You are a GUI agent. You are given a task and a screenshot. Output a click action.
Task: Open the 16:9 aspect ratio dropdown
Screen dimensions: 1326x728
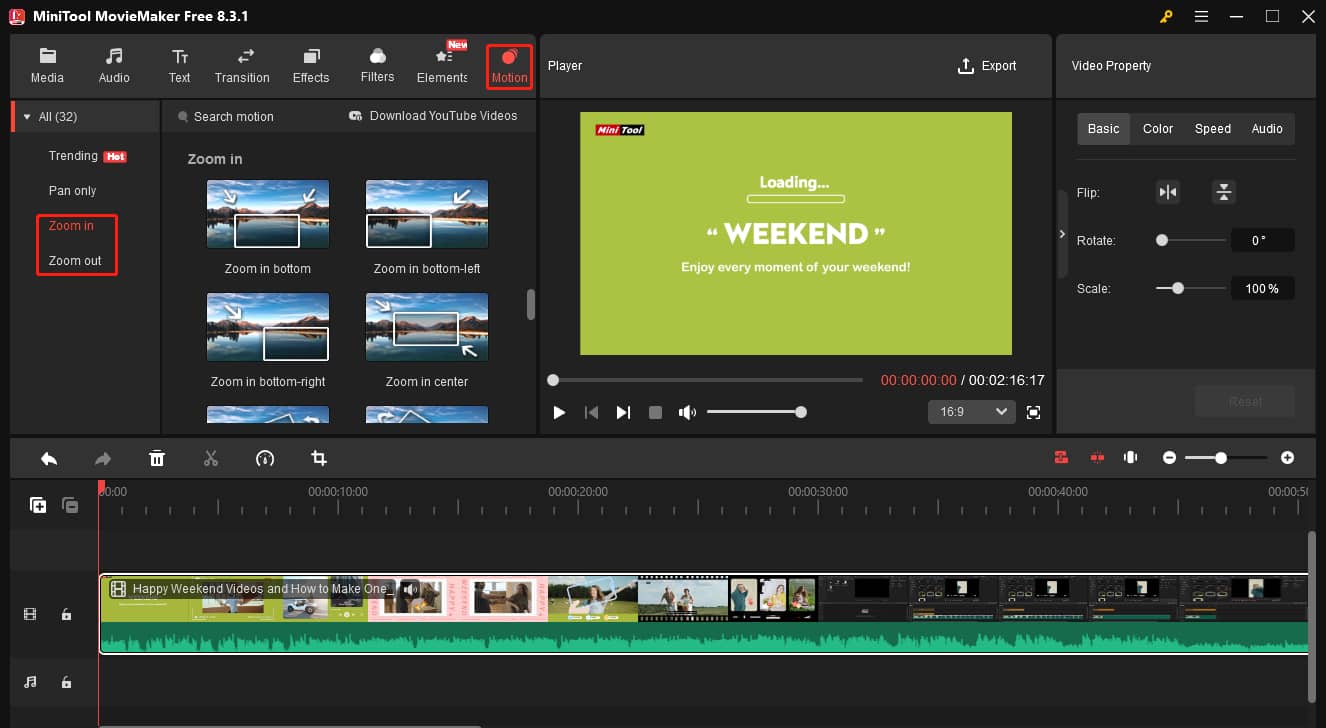tap(971, 411)
